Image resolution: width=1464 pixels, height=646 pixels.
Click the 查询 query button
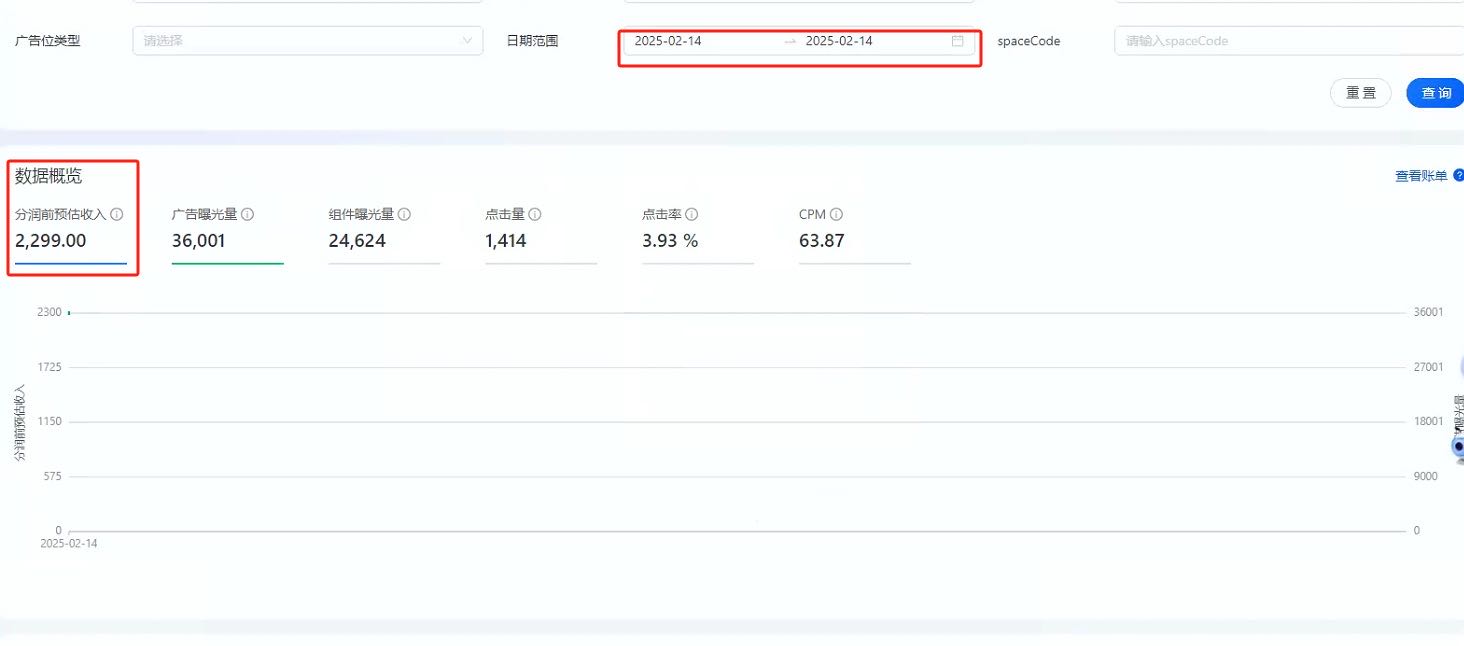[x=1435, y=93]
